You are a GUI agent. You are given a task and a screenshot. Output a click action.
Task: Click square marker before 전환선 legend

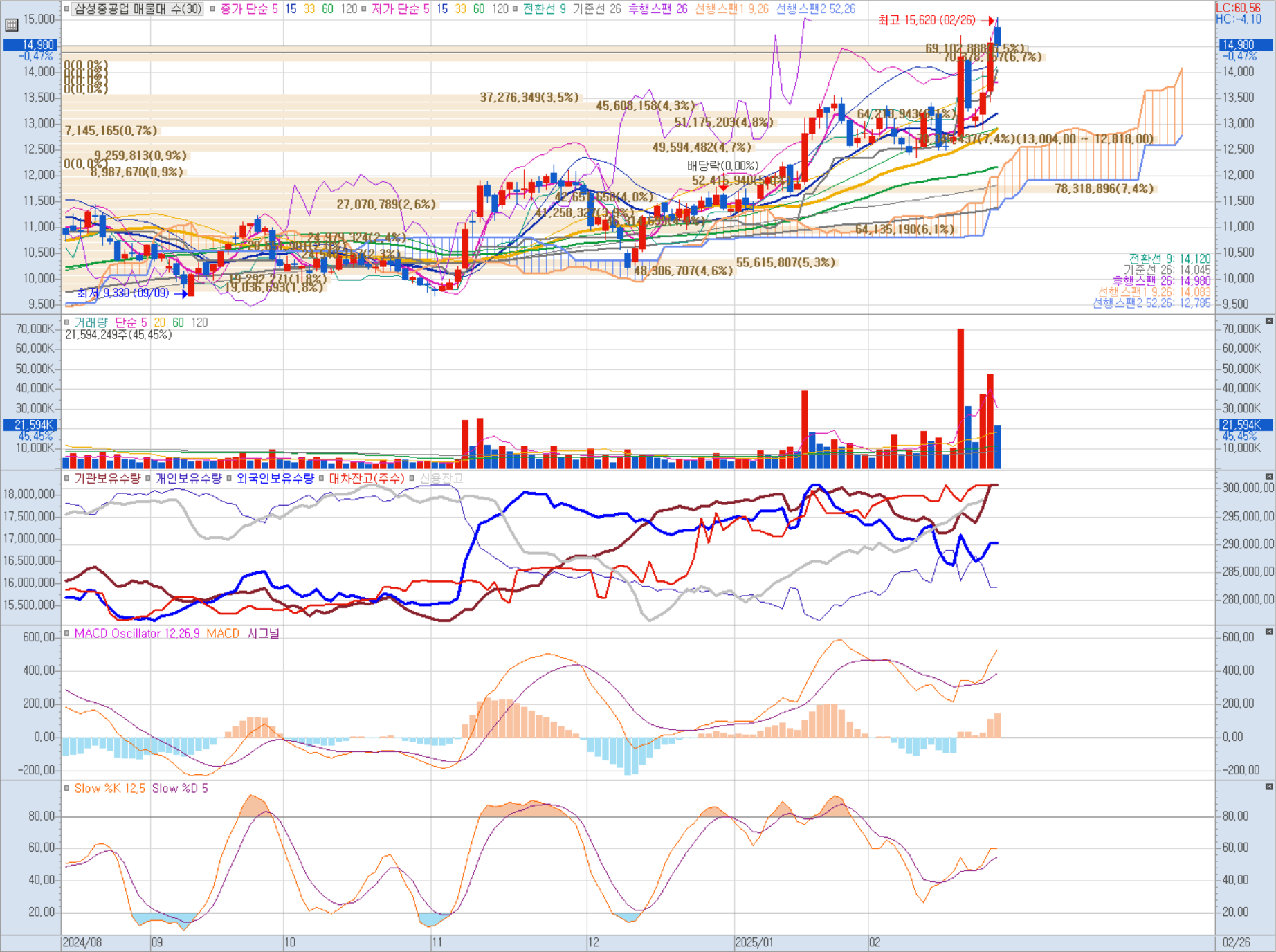tap(515, 9)
